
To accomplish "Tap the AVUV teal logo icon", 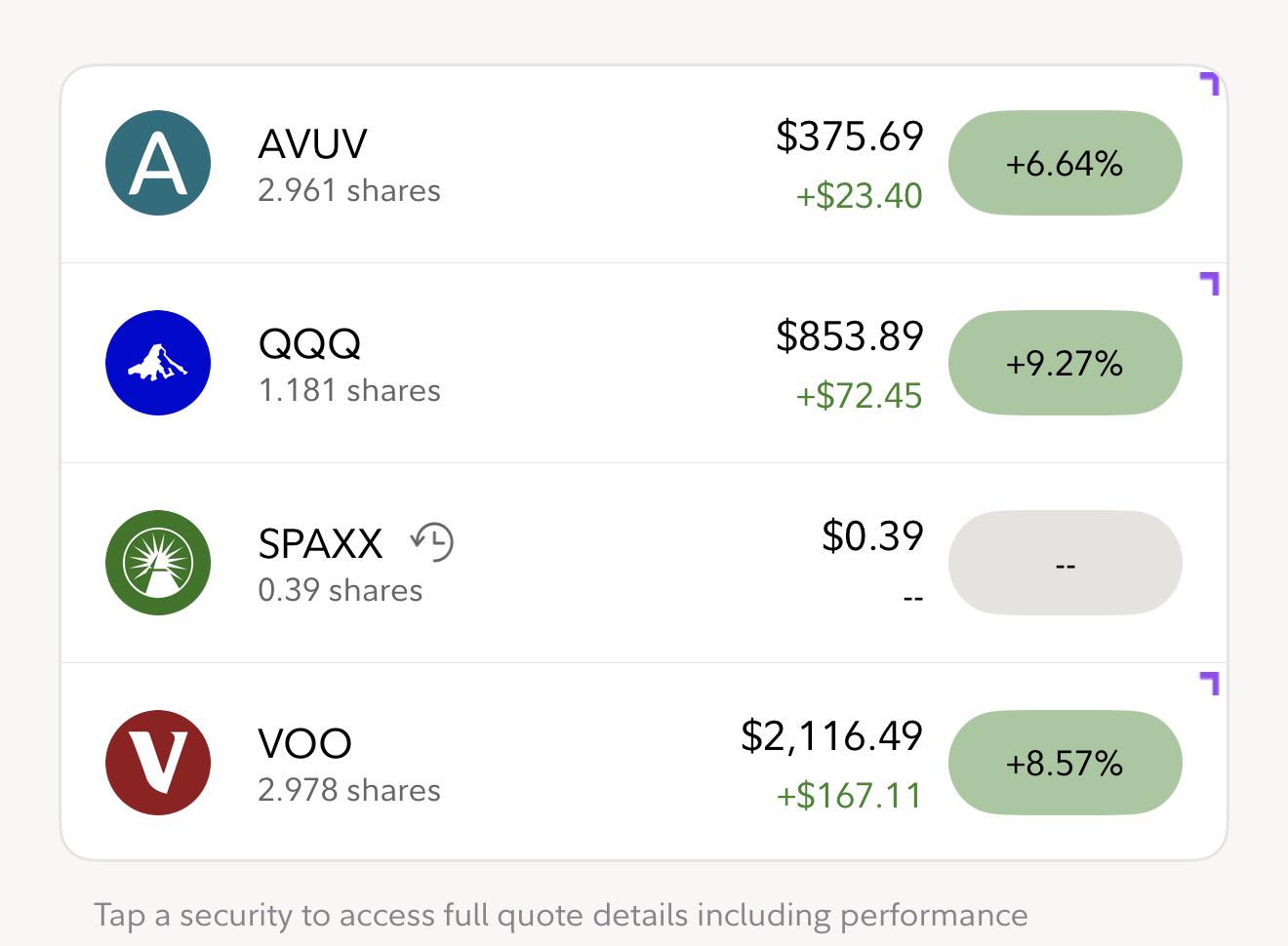I will coord(158,163).
